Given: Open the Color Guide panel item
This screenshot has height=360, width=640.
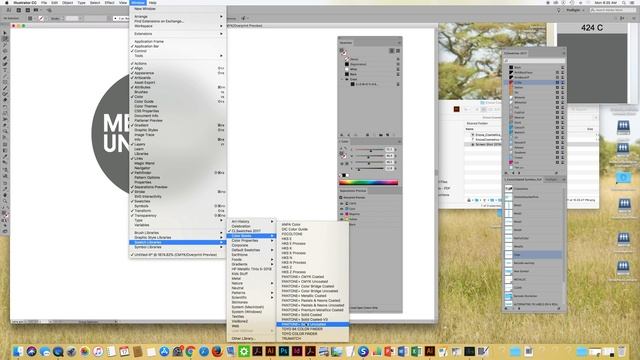Looking at the screenshot, I should (178, 101).
